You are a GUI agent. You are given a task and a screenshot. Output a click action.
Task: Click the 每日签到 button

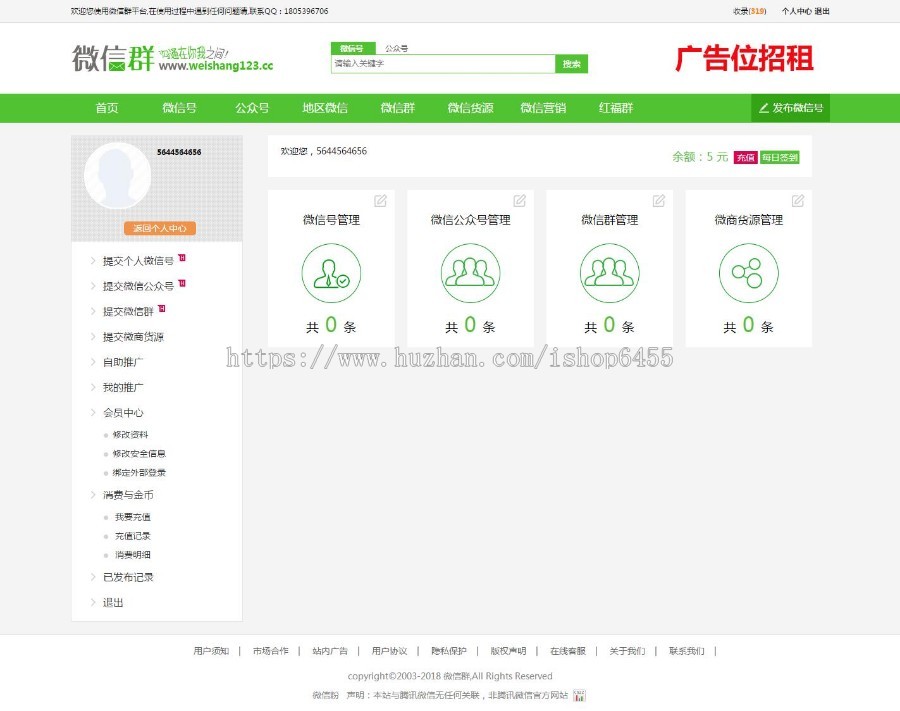click(x=779, y=157)
